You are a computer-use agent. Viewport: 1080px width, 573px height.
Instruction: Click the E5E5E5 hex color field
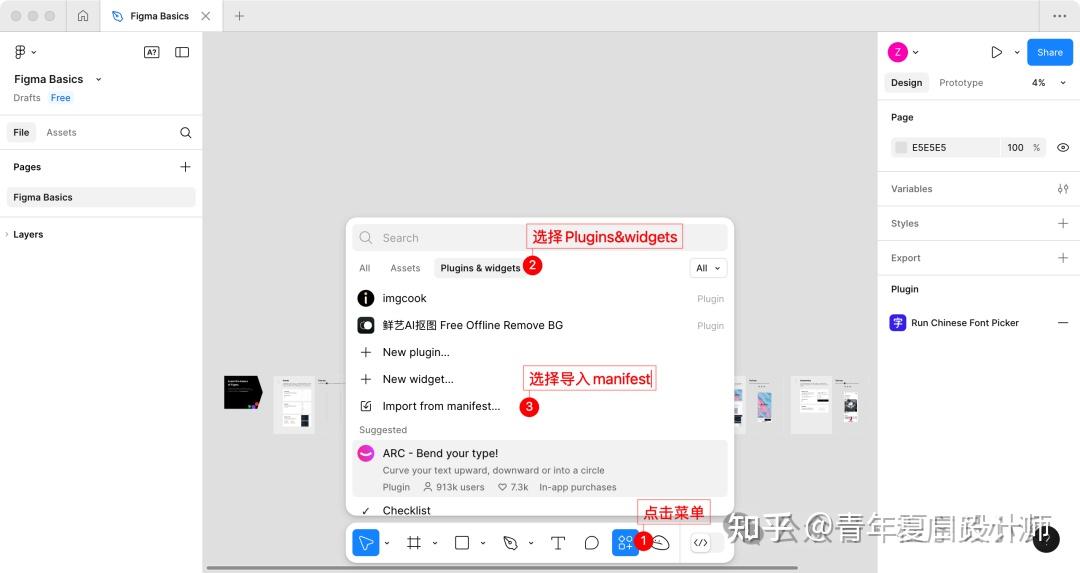[944, 147]
